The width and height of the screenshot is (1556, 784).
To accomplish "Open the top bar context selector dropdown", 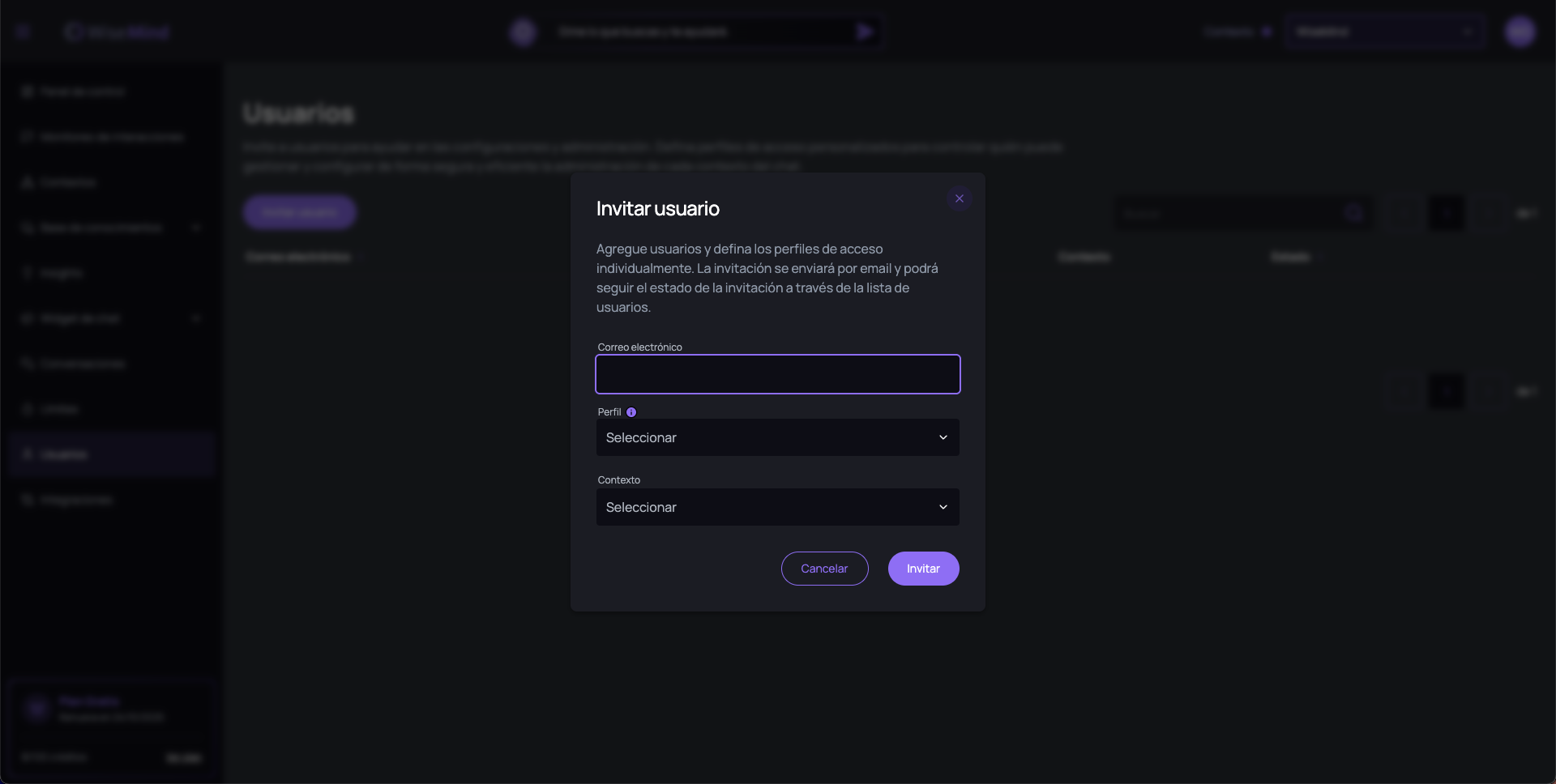I will click(x=1385, y=32).
